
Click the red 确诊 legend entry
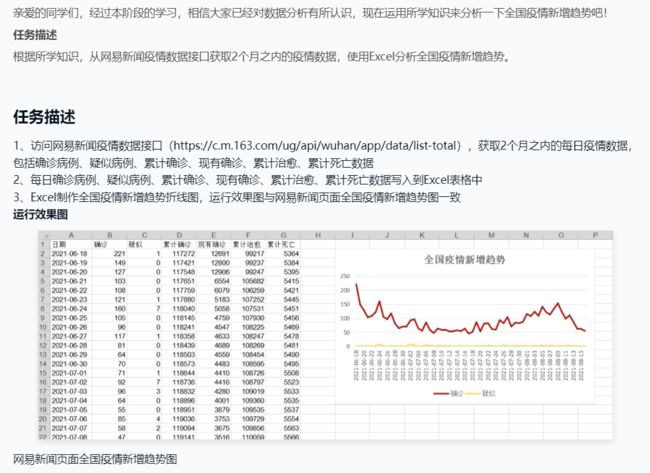(449, 393)
